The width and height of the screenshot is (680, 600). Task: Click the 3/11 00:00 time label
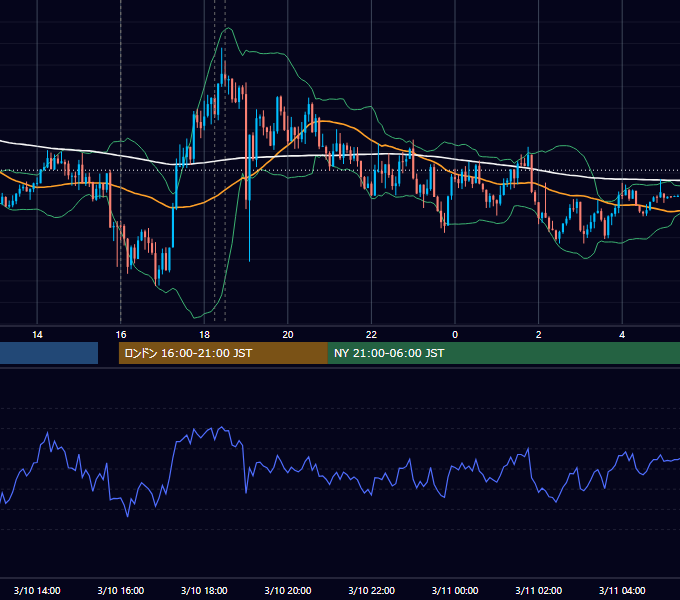point(455,590)
